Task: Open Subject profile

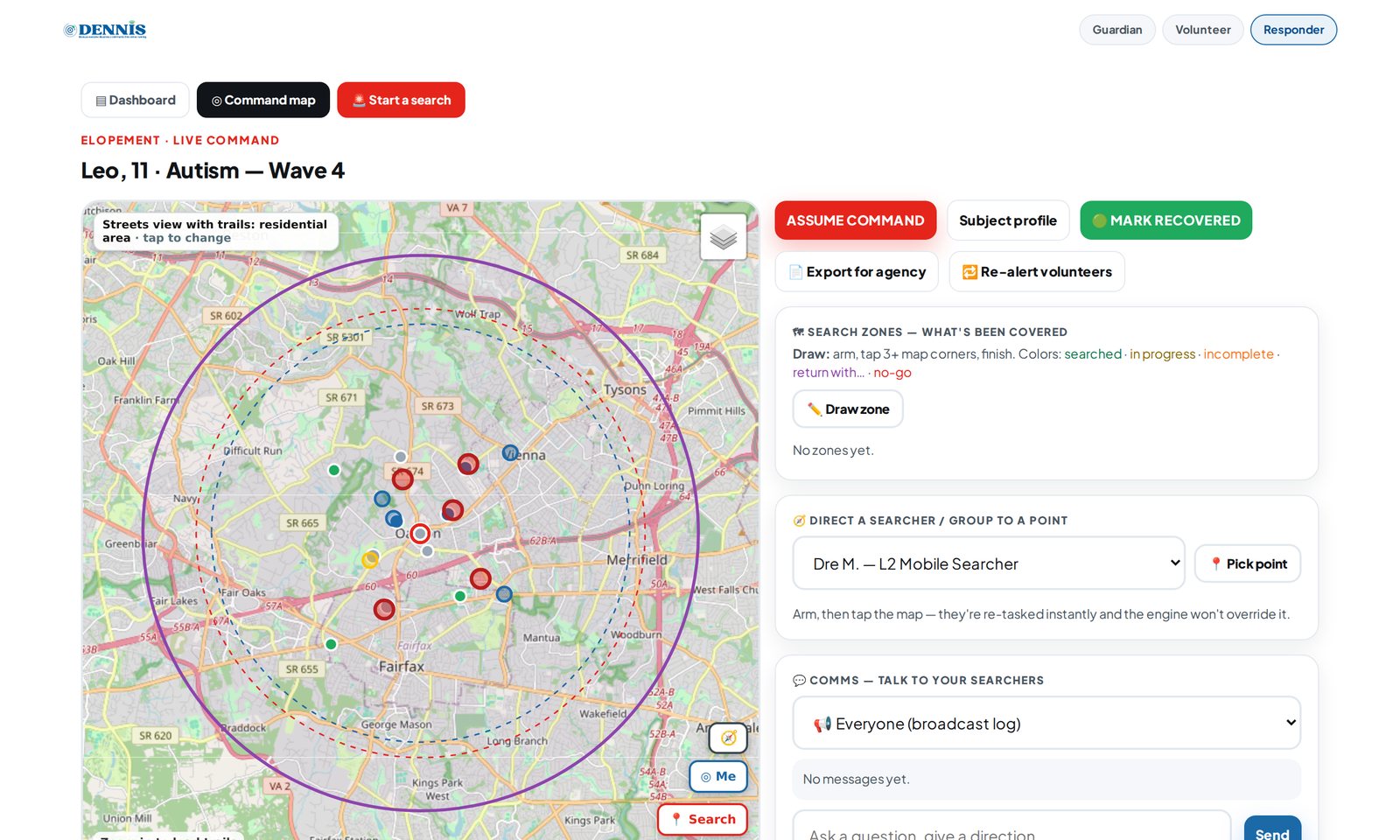Action: click(1008, 220)
